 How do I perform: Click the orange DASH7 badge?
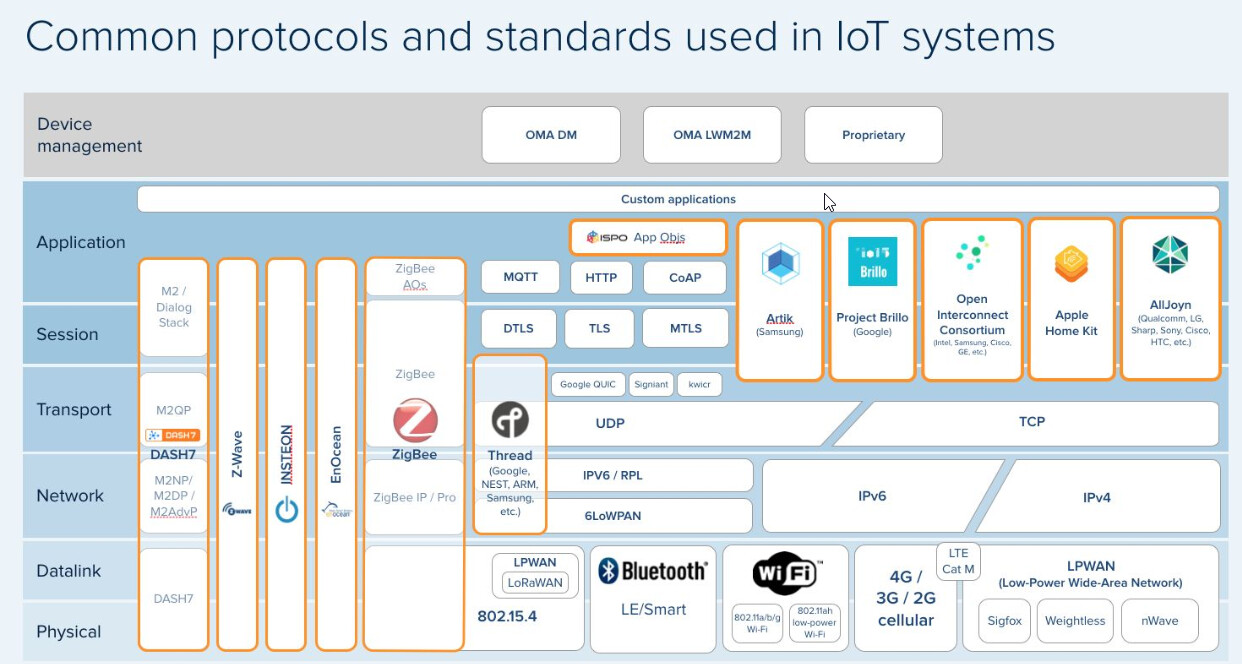(x=172, y=436)
